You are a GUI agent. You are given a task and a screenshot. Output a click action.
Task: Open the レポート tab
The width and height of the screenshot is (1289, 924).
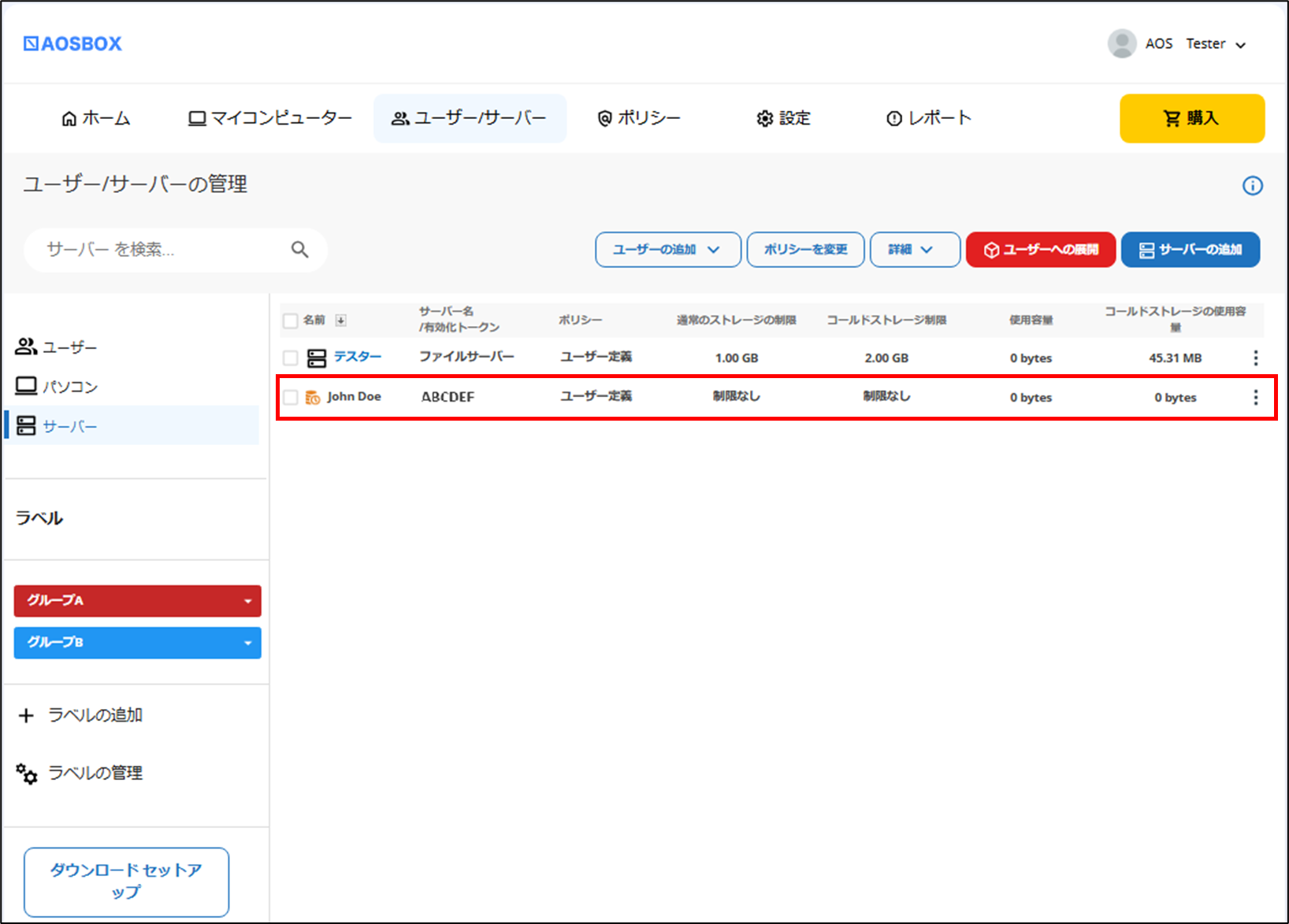929,118
